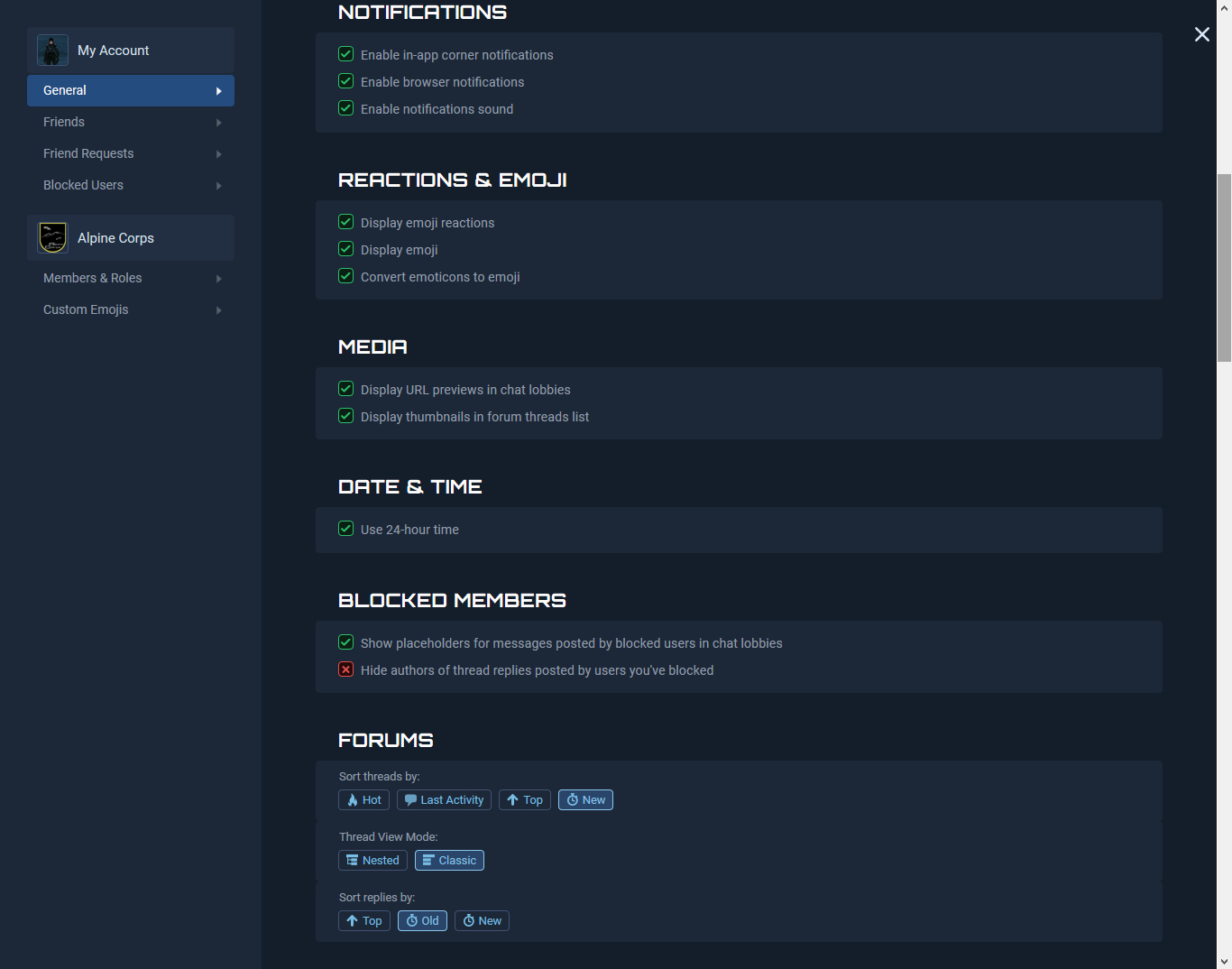The image size is (1232, 969).
Task: Open Custom Emojis settings page
Action: [x=86, y=309]
